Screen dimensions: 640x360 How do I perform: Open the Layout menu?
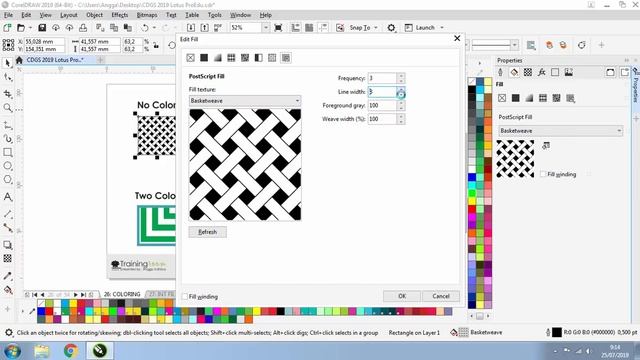pos(69,15)
